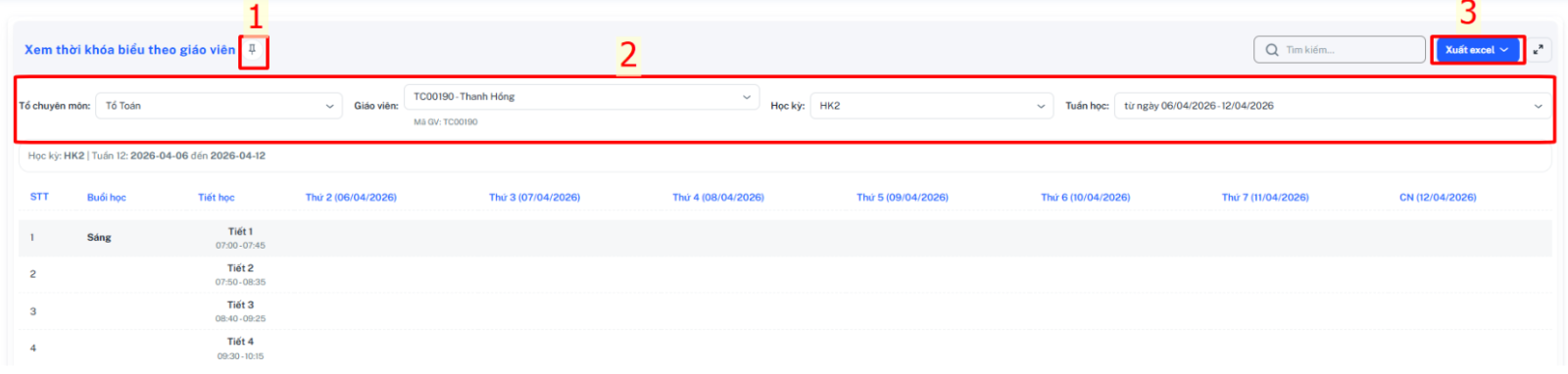This screenshot has height=374, width=1568.
Task: Click the Tiết 2 07:50-08:35 cell
Action: pyautogui.click(x=240, y=275)
